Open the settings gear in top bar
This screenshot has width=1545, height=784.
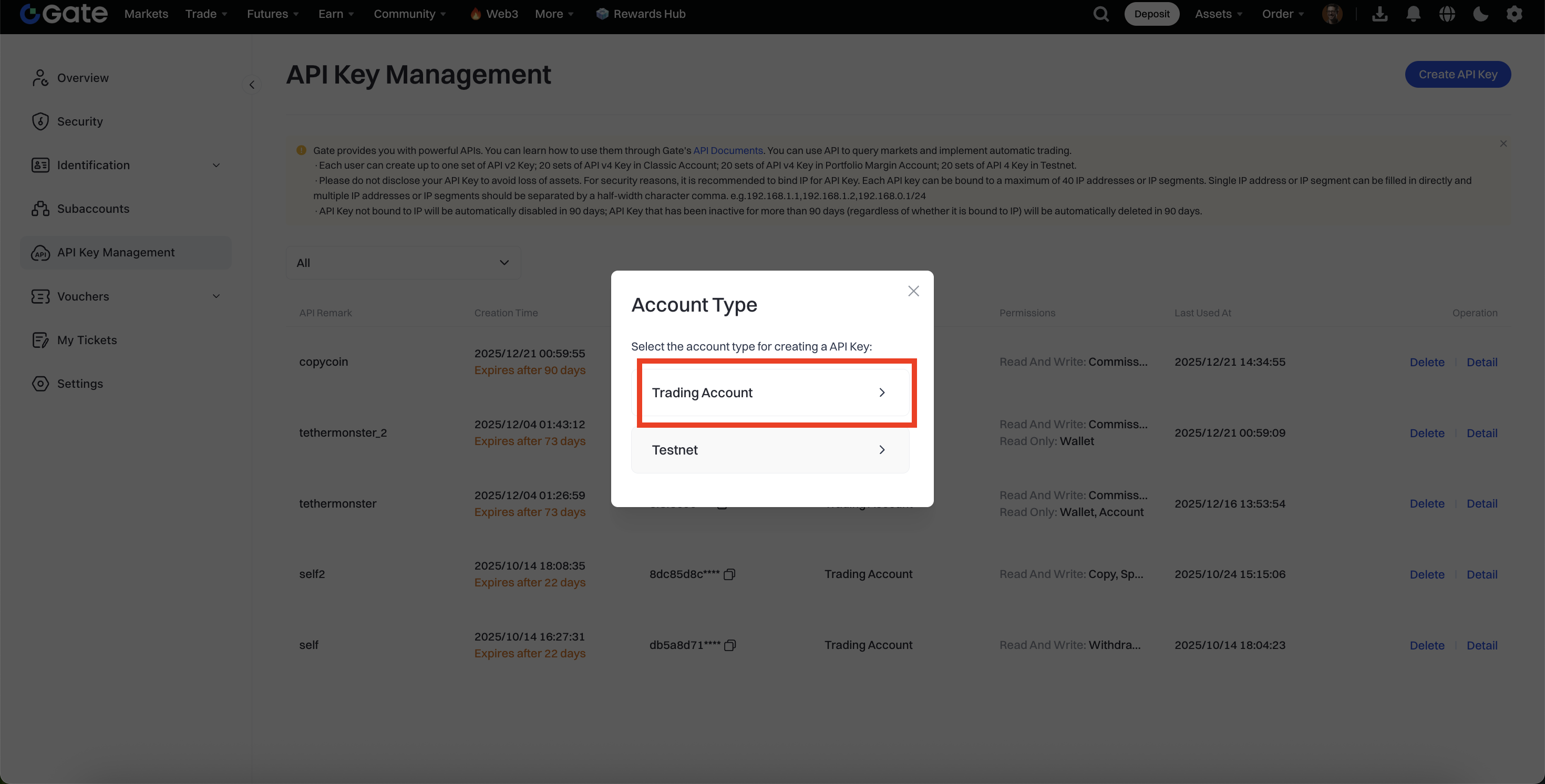coord(1515,13)
